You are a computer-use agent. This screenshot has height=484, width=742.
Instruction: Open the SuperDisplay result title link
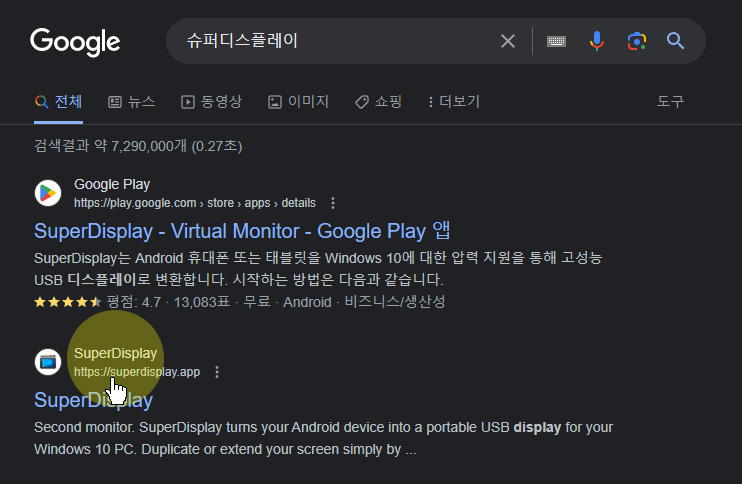click(x=93, y=400)
